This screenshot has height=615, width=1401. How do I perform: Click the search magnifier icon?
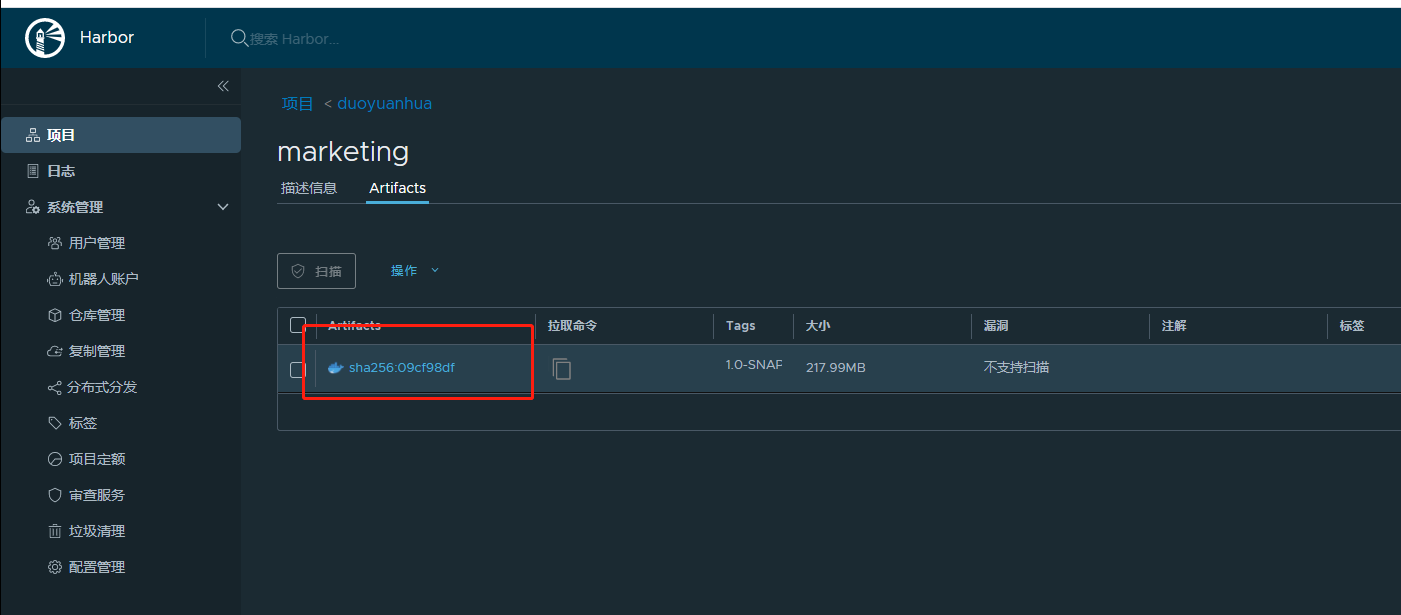click(x=239, y=38)
